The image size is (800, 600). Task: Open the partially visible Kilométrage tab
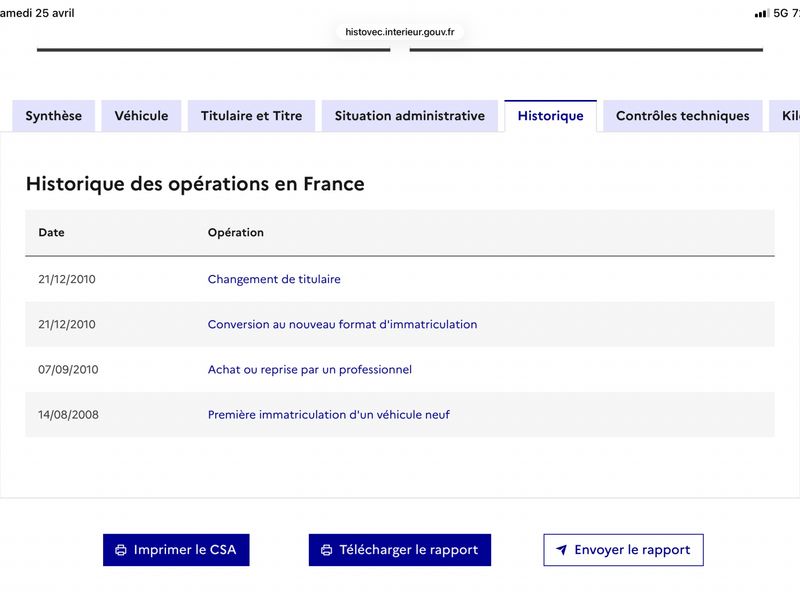[x=785, y=116]
